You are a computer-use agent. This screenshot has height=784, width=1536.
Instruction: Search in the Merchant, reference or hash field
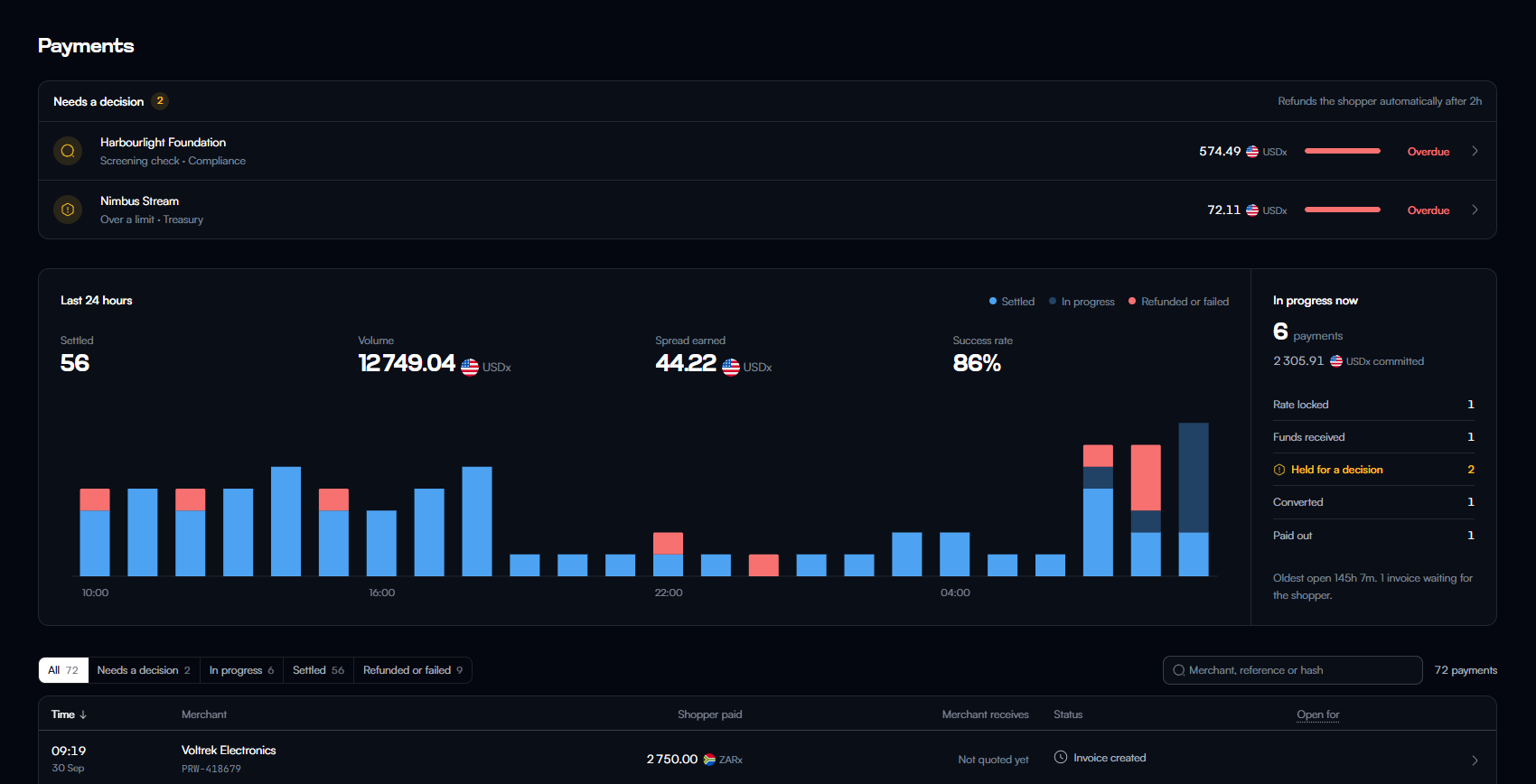pyautogui.click(x=1292, y=670)
